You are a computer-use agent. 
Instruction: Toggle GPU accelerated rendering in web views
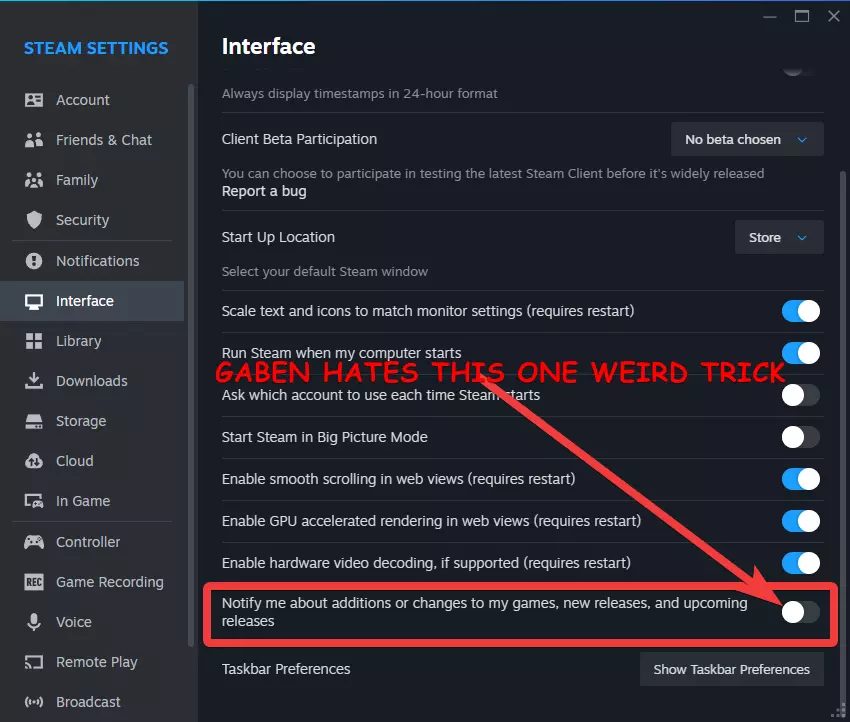[x=801, y=521]
